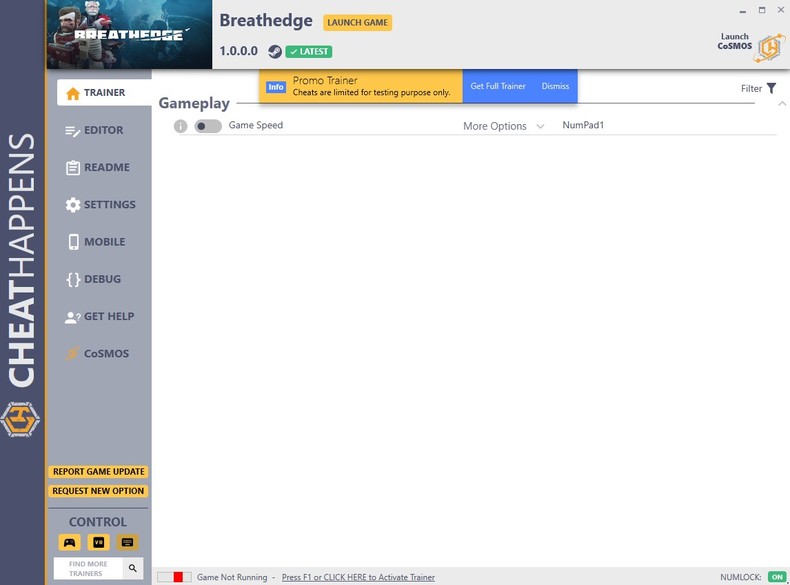
Task: Click the CONTROL heading
Action: point(98,522)
